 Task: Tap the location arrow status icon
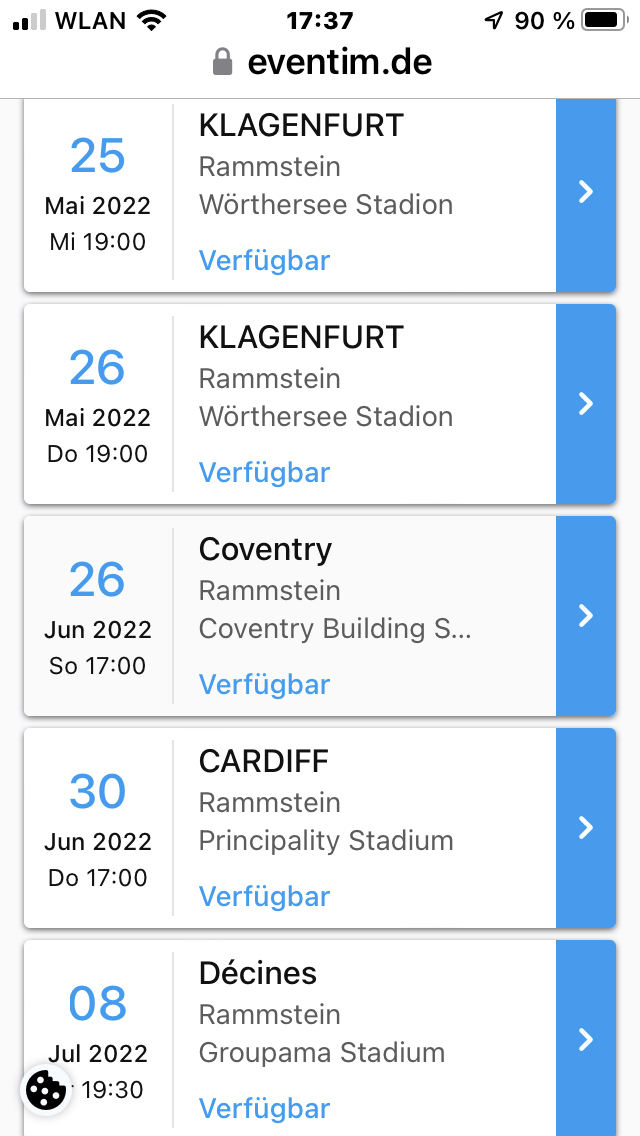493,20
